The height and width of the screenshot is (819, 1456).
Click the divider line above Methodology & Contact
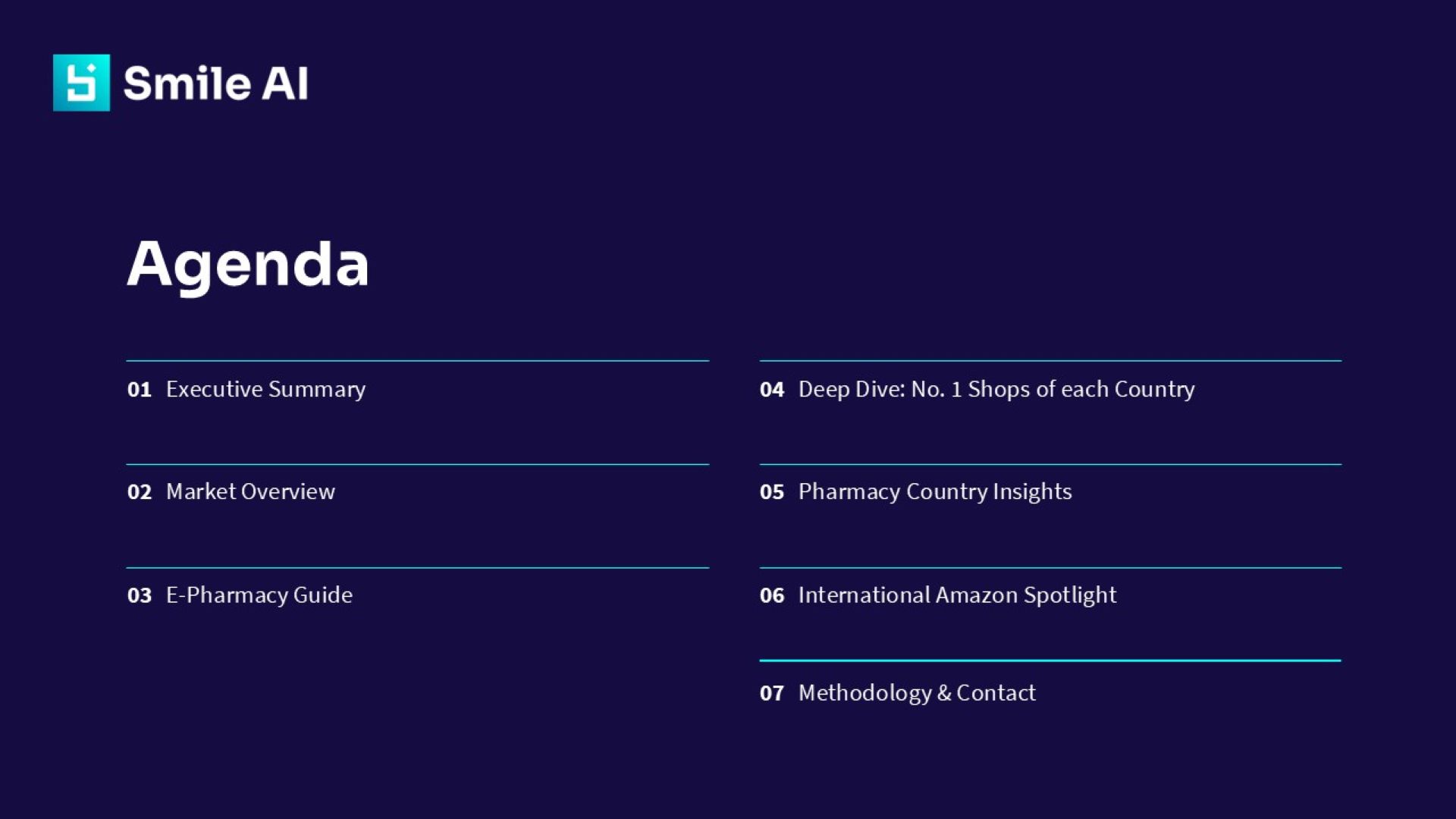1050,661
